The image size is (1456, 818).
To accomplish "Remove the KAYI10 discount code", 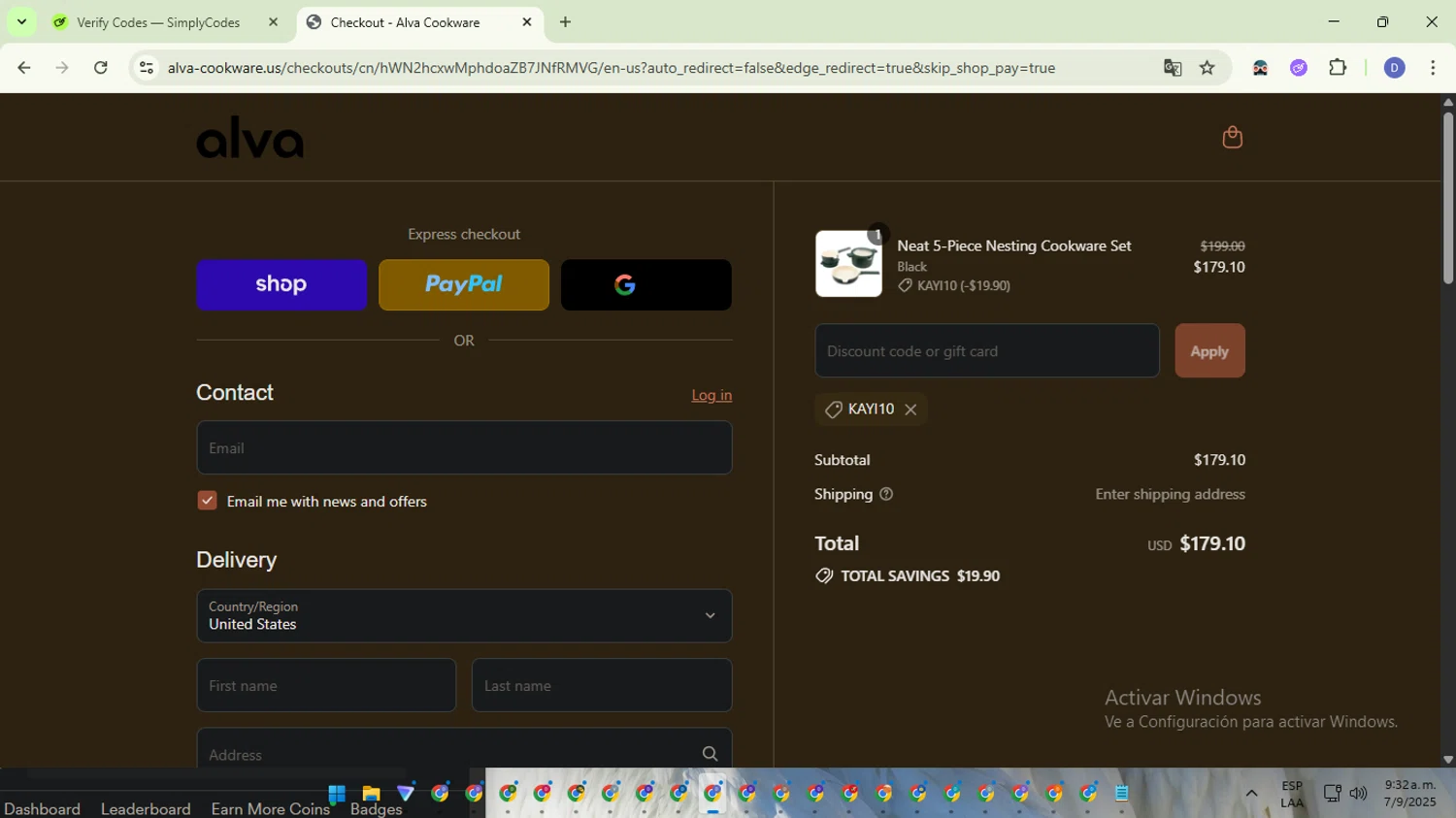I will pos(910,409).
